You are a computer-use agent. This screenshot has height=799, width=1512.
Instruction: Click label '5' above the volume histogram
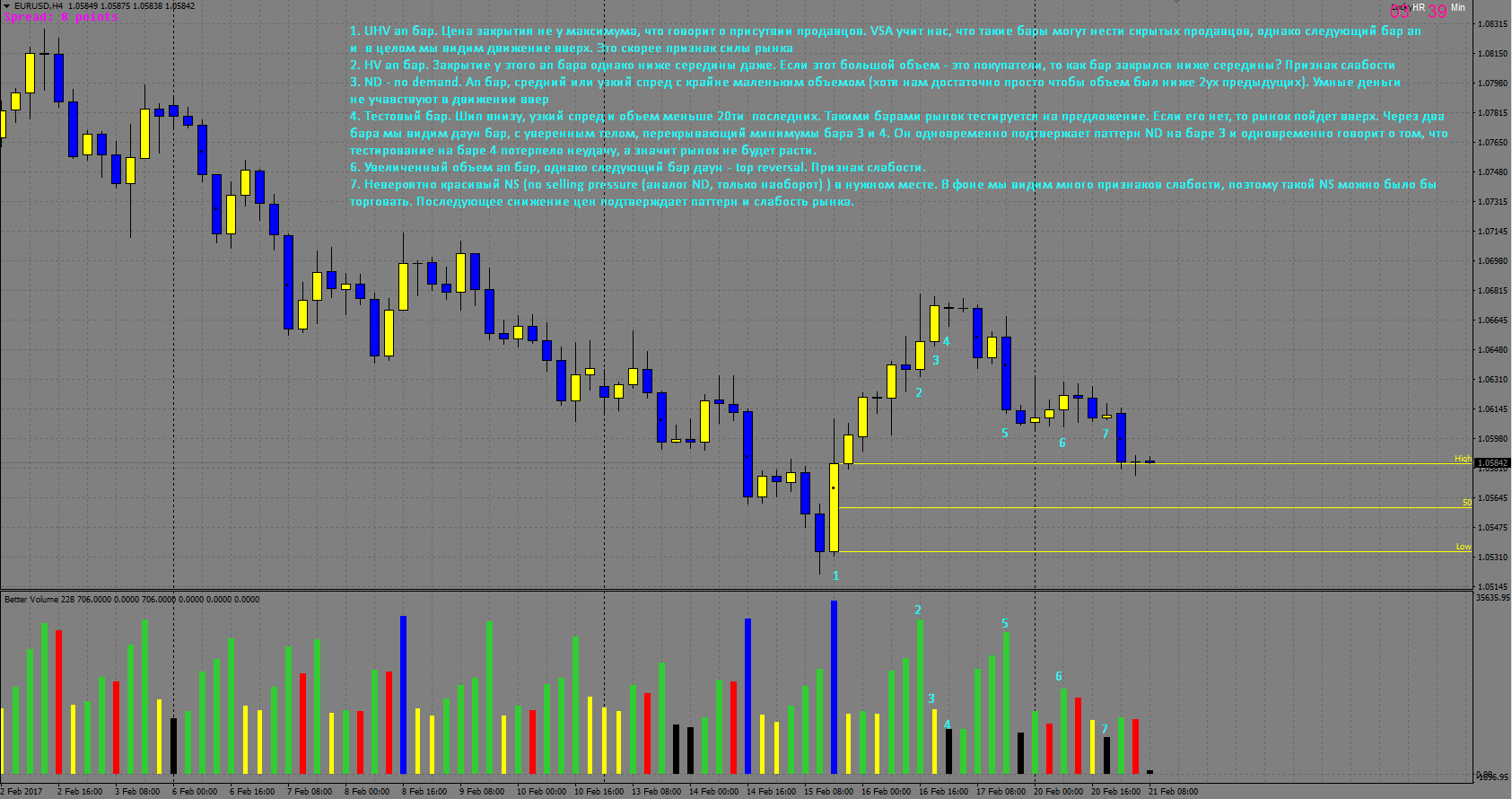coord(1005,623)
